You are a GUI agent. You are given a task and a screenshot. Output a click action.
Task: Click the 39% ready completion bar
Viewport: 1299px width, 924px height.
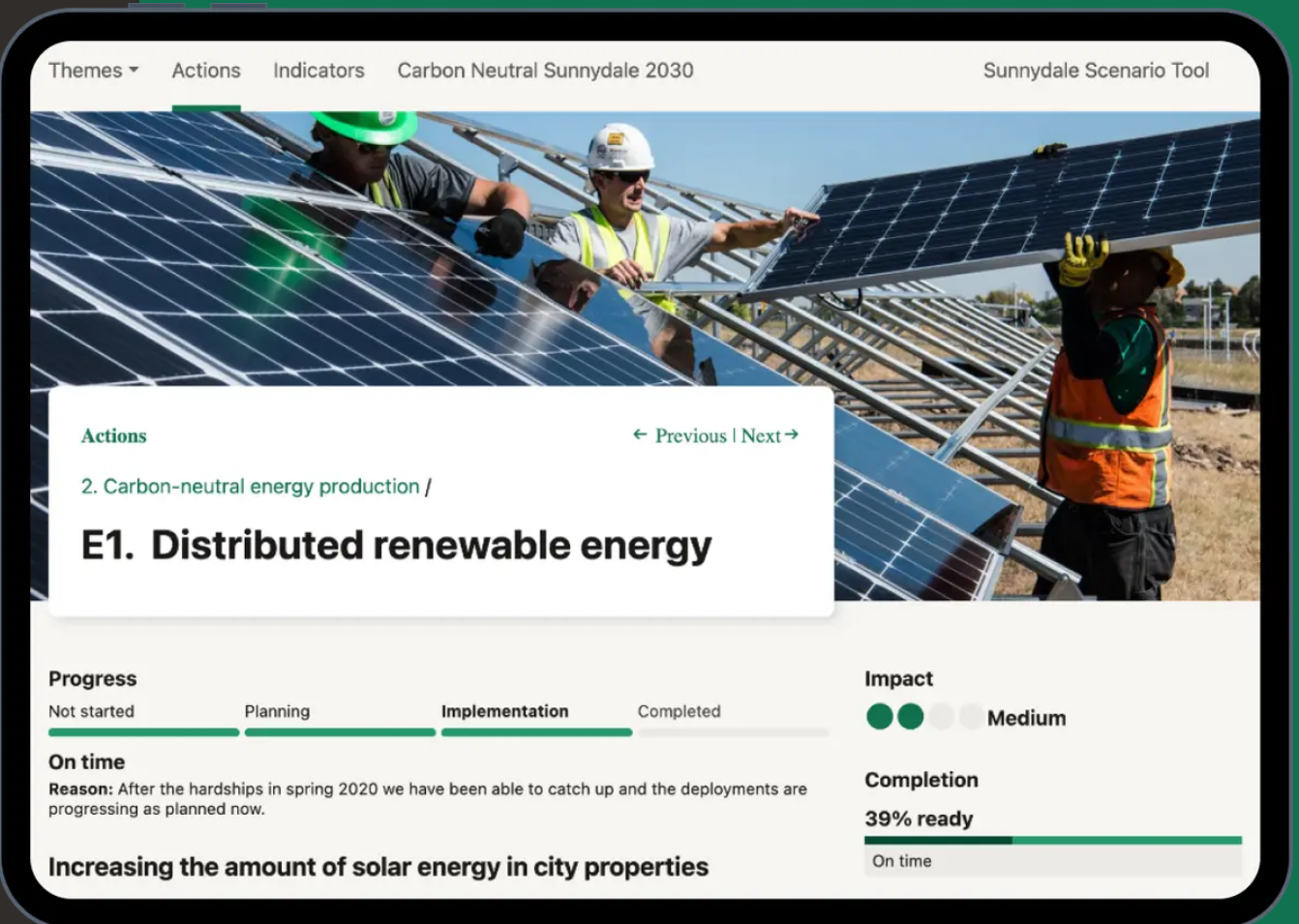[x=1052, y=840]
